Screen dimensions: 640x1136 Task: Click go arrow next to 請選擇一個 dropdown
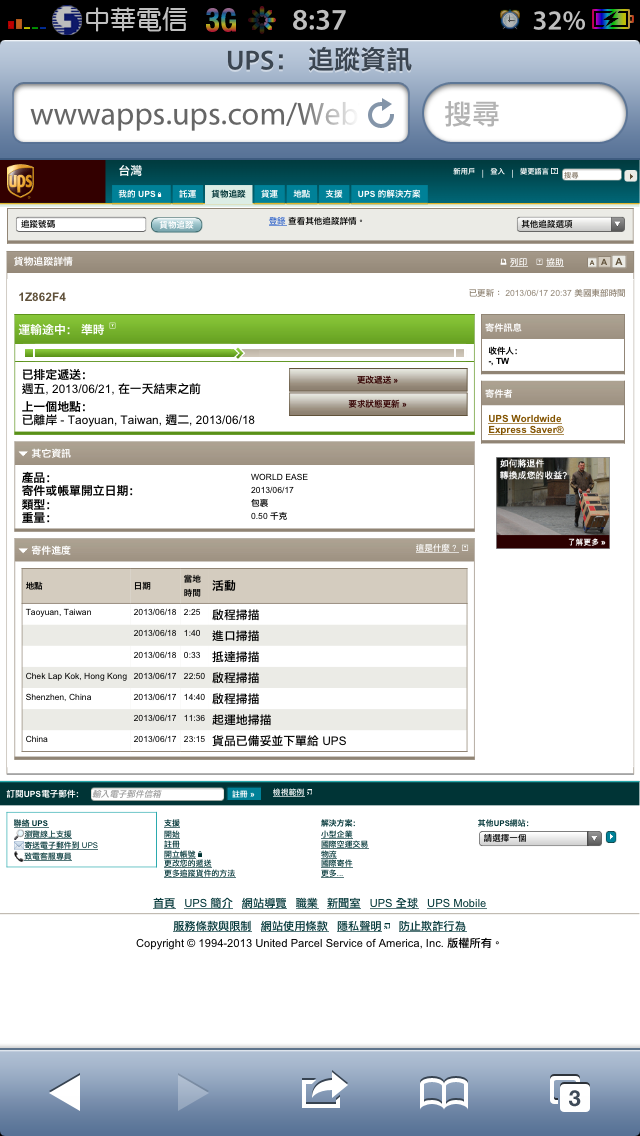point(611,837)
